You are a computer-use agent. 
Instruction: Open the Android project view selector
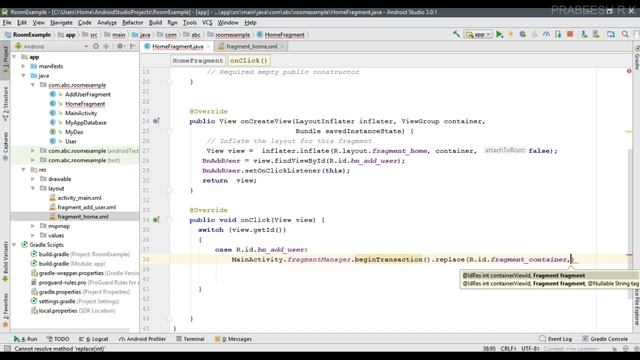click(x=51, y=46)
